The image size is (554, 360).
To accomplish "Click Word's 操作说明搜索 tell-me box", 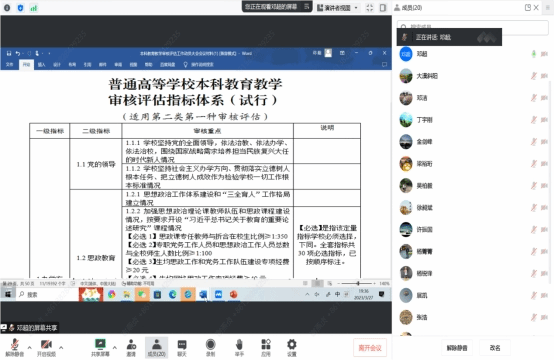I will click(199, 65).
